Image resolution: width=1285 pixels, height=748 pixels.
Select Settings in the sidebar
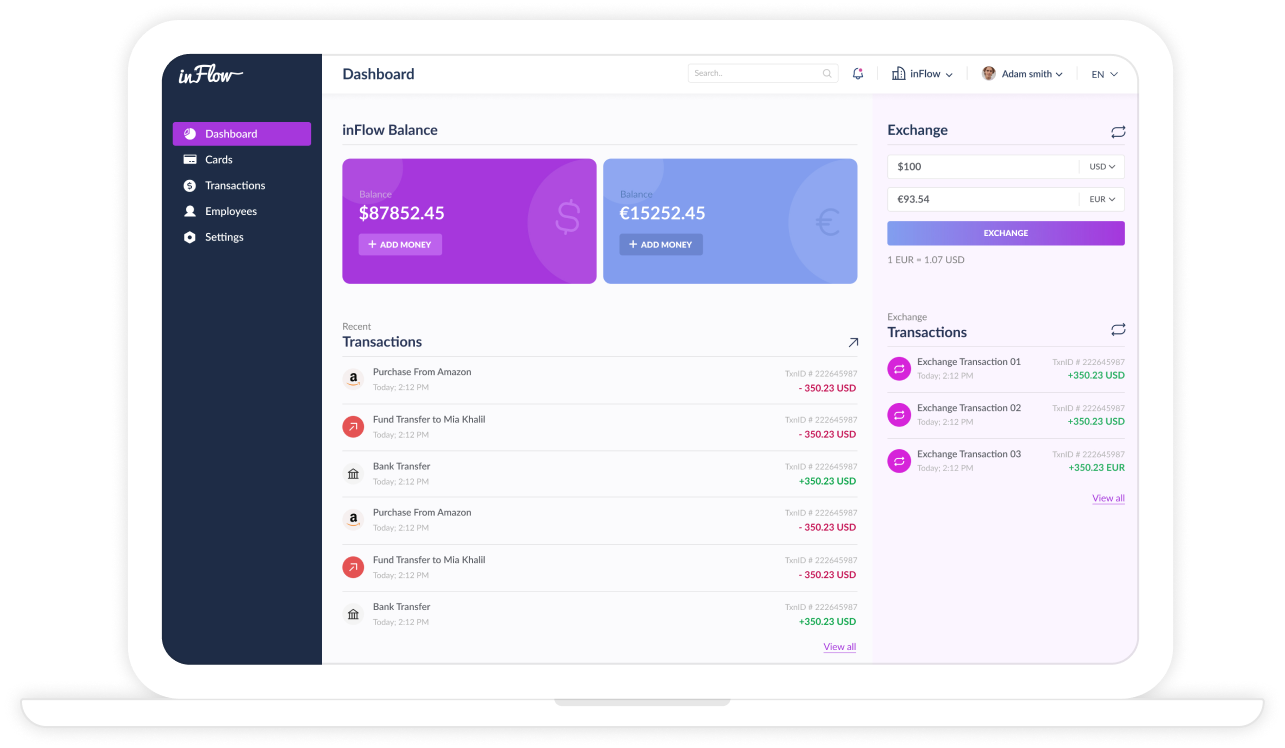click(224, 238)
